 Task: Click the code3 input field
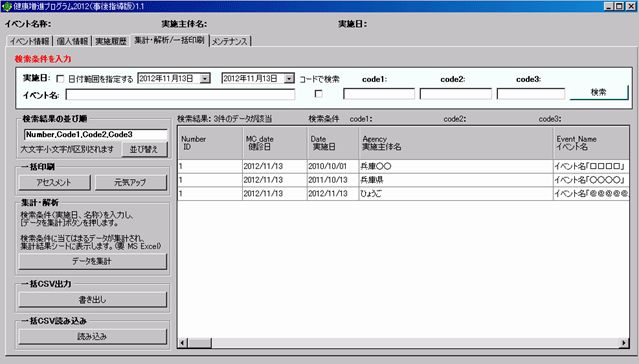(x=531, y=94)
